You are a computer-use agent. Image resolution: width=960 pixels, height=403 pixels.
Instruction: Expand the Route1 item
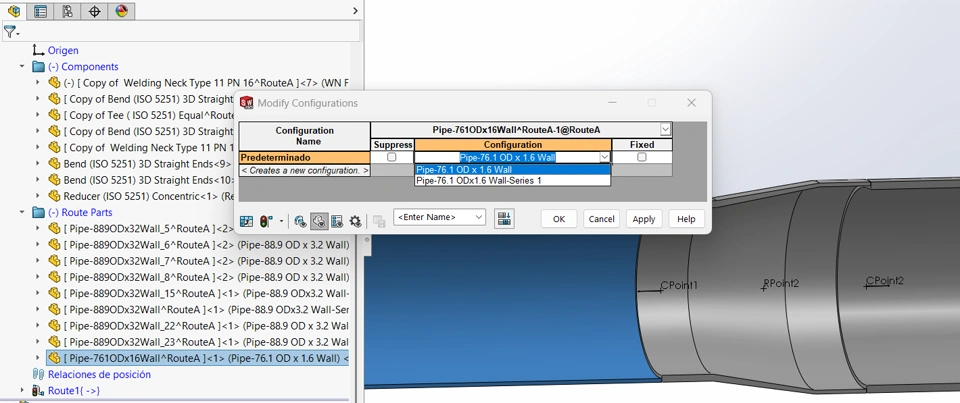22,390
